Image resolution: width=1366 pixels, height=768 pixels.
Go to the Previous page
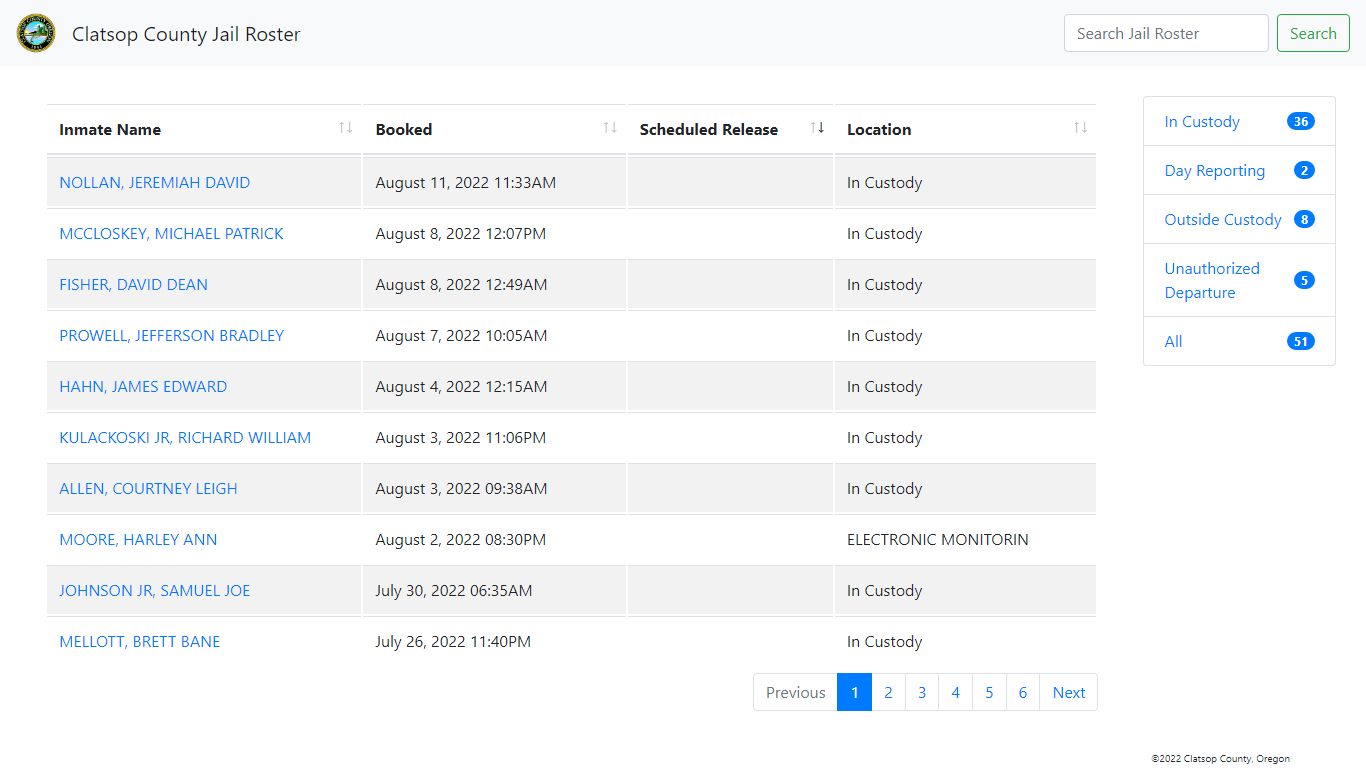[x=795, y=692]
